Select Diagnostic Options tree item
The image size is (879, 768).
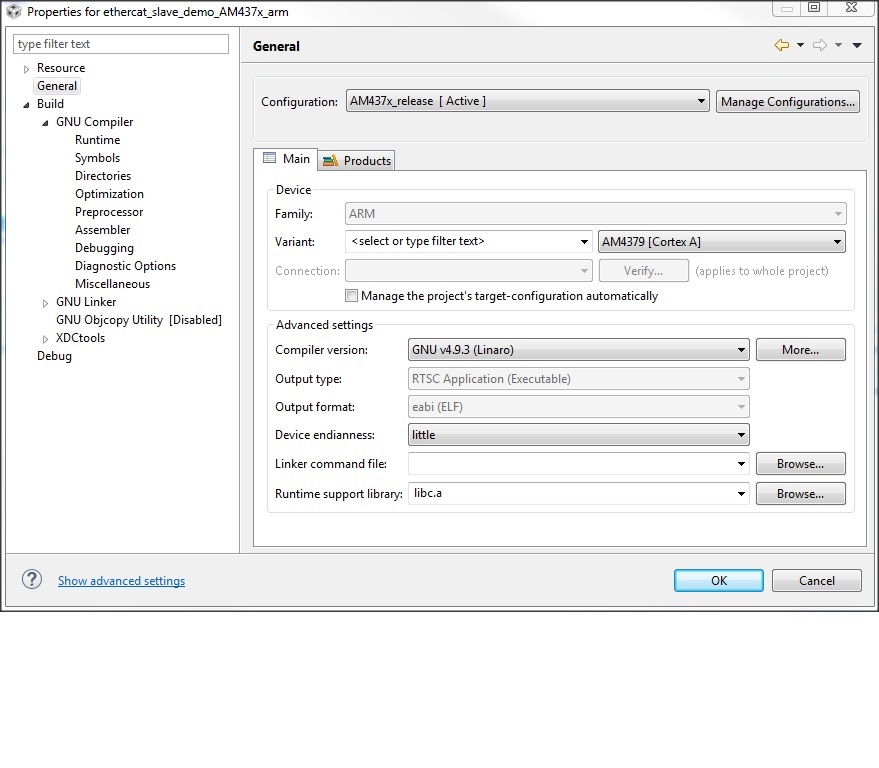[126, 266]
